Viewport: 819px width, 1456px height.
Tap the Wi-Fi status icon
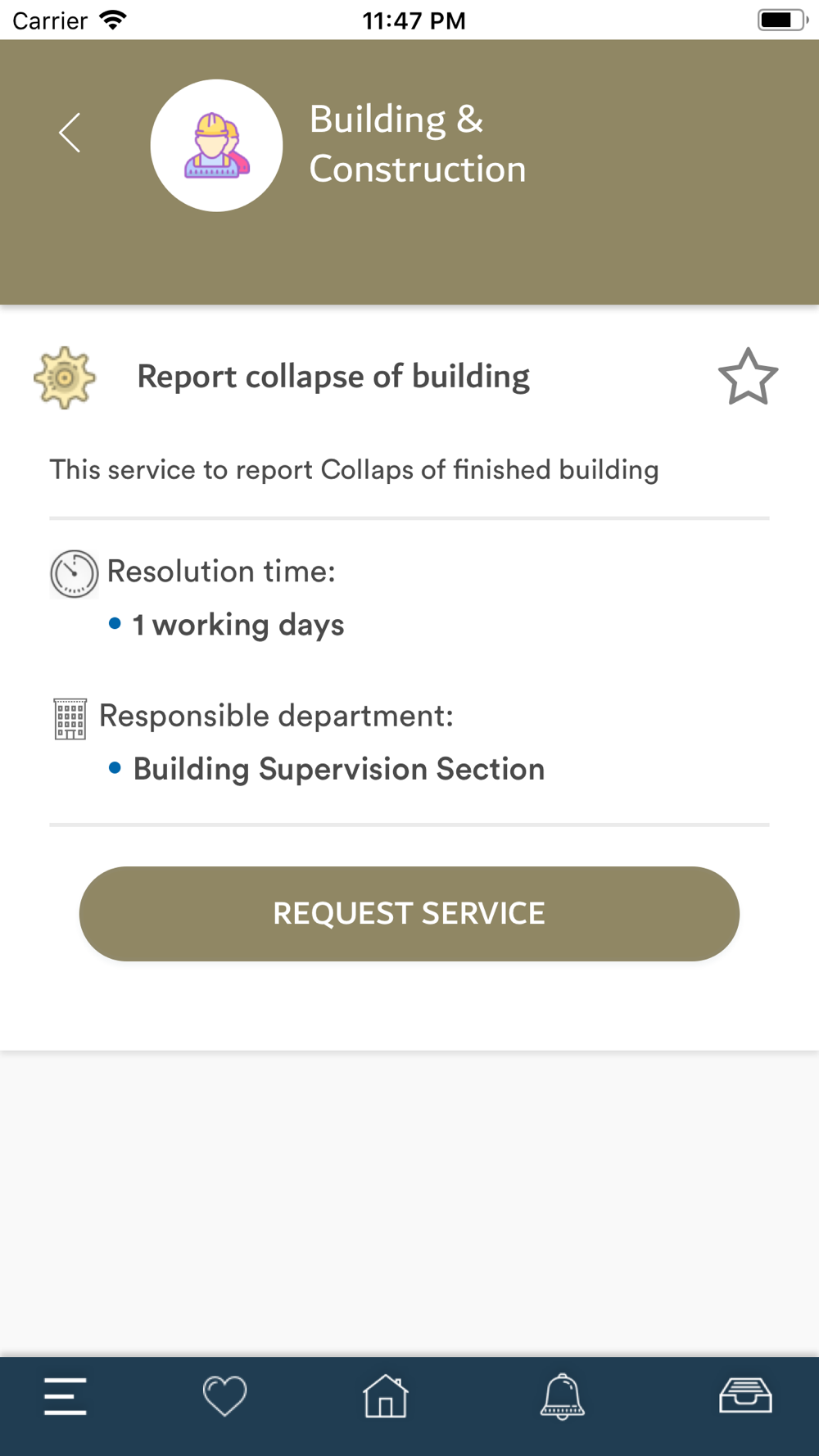[x=112, y=20]
